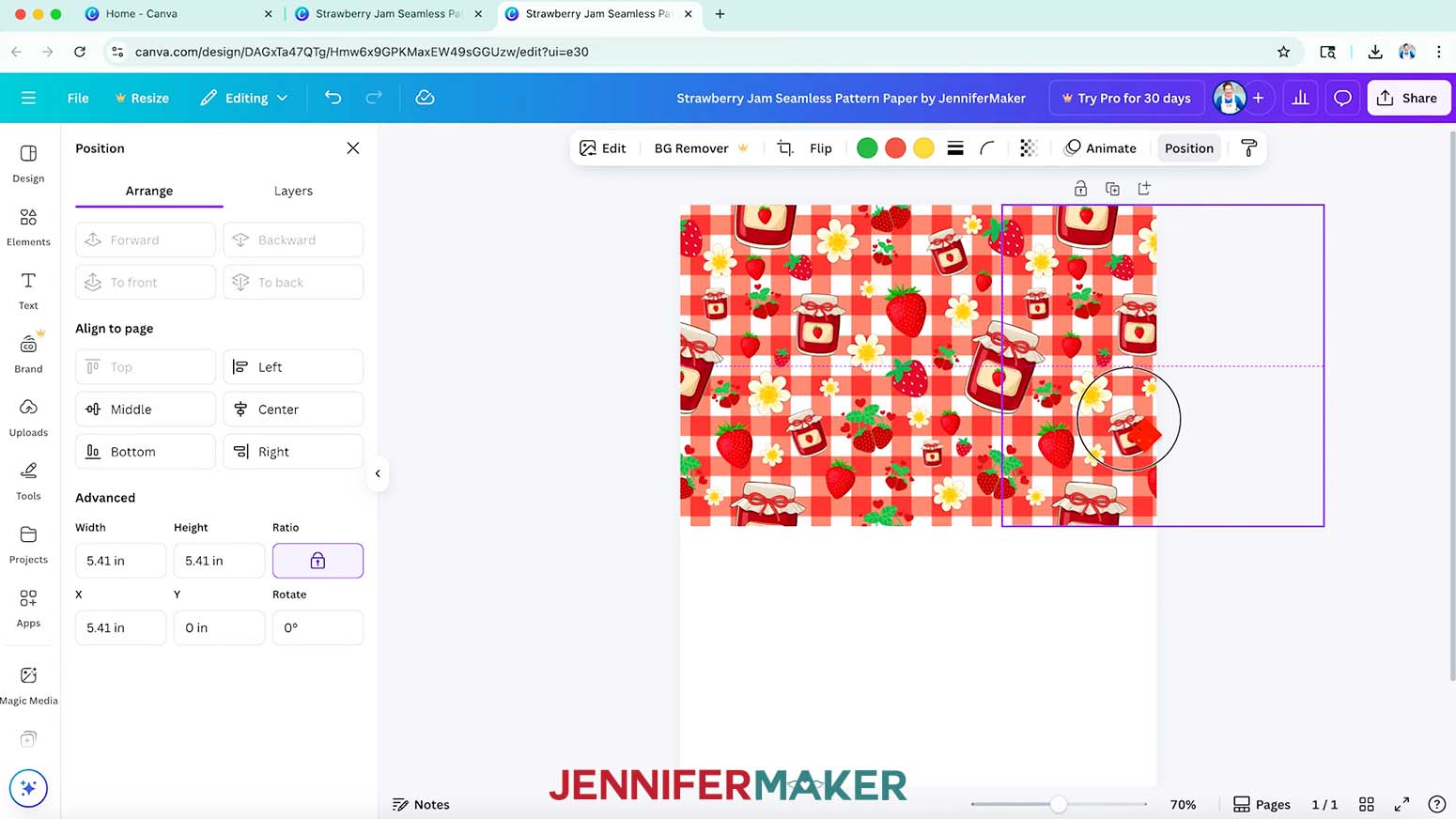Screen dimensions: 1456x819
Task: Open the grid view of pages
Action: point(1367,804)
